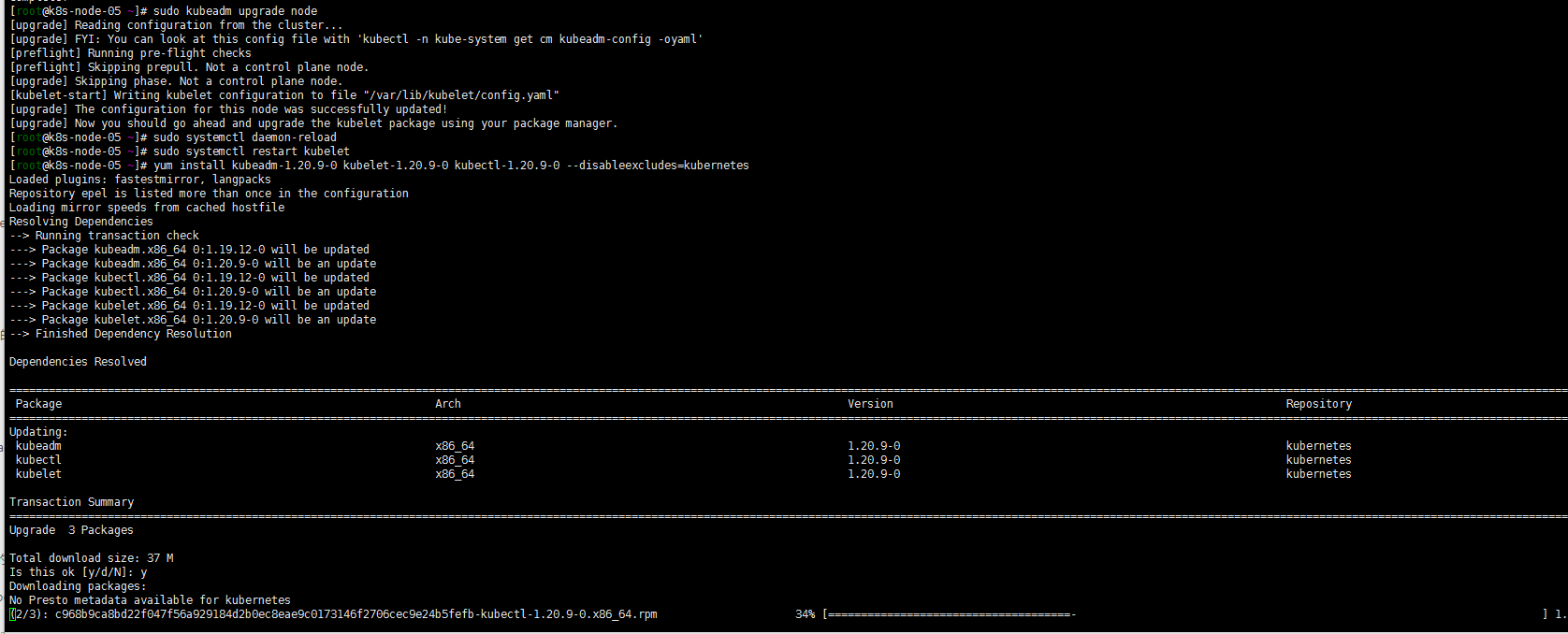Click the 'kubeadm.x86_64 0:1.20.9-0 will be an update' line
This screenshot has height=634, width=1568.
[193, 264]
